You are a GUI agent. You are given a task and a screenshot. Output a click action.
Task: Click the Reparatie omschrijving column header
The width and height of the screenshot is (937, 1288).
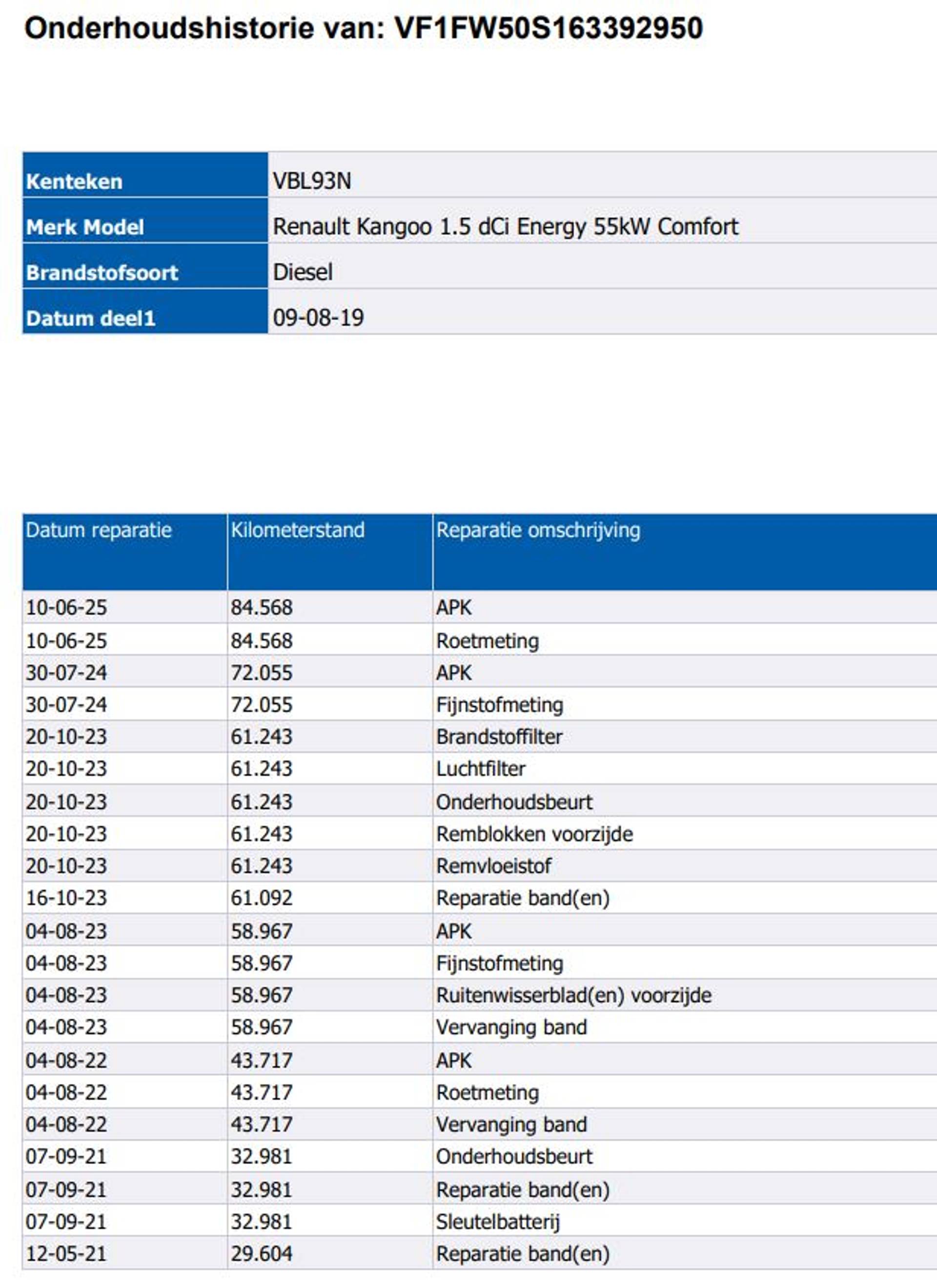(x=537, y=530)
